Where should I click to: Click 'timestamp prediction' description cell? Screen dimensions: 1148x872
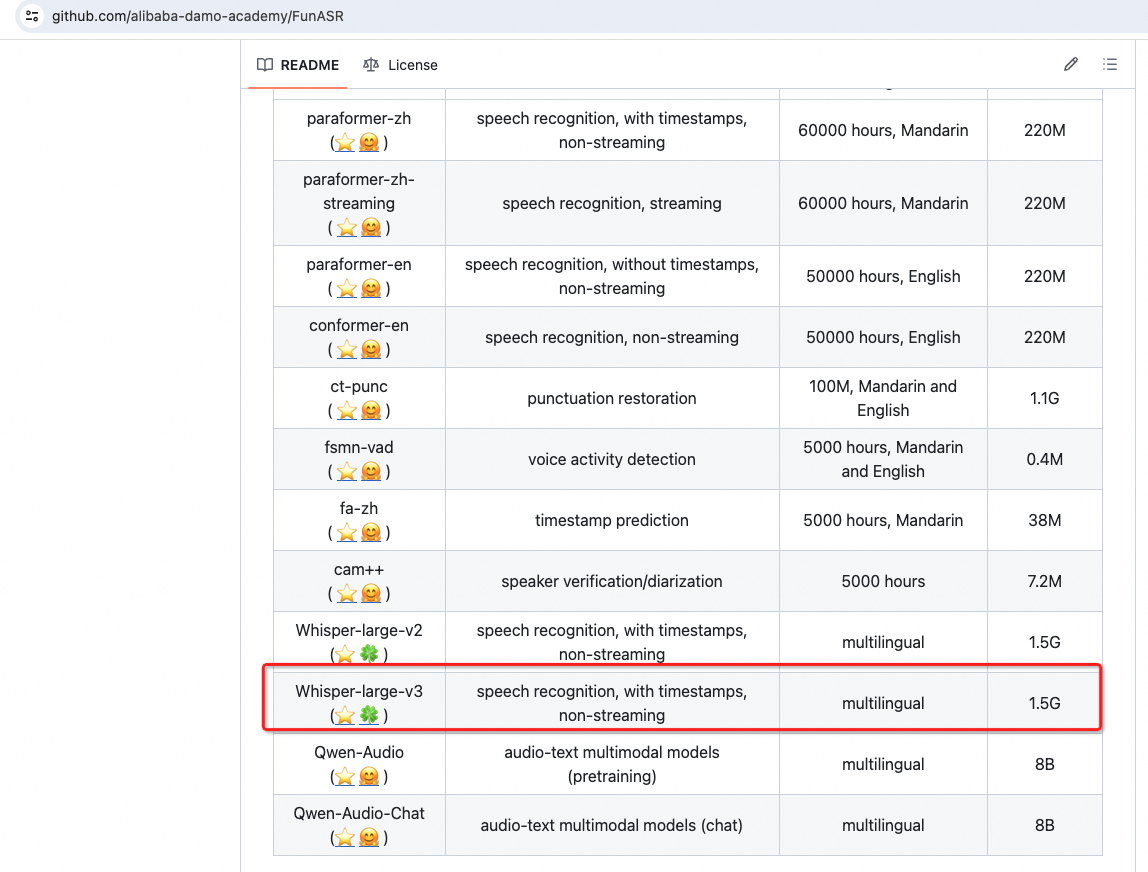click(x=612, y=521)
